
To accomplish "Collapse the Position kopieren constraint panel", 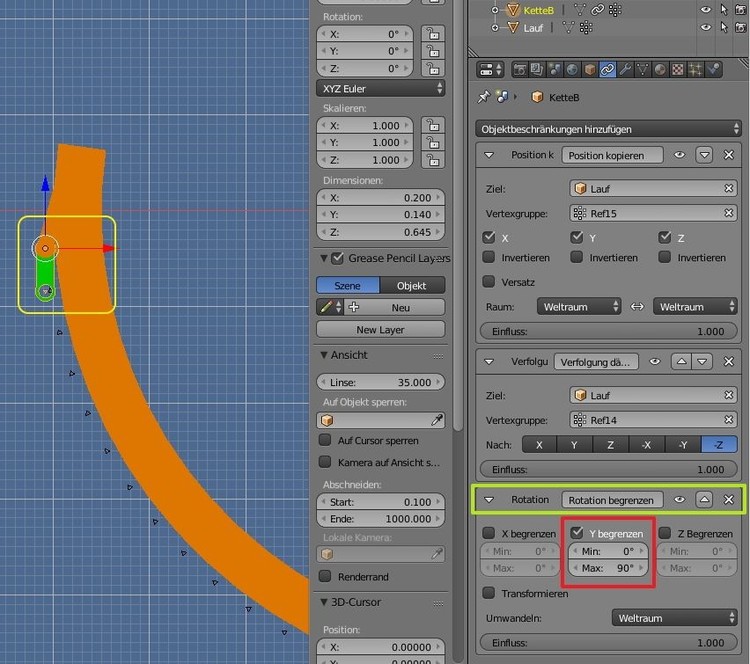I will (489, 155).
